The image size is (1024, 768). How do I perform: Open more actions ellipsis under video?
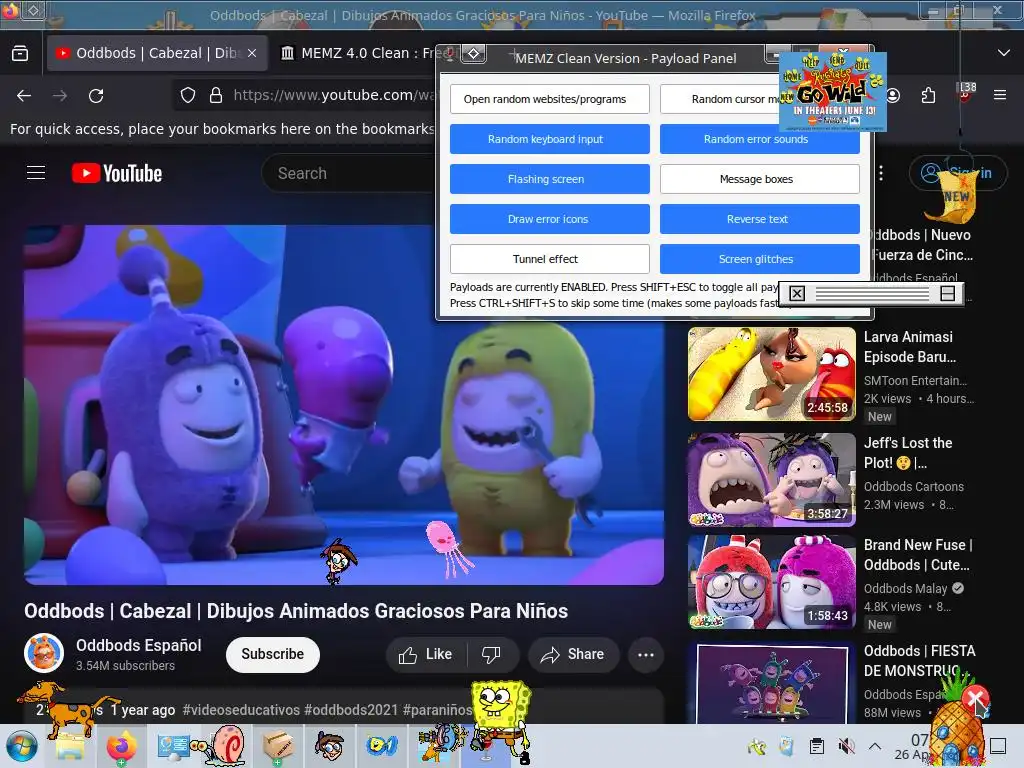click(x=645, y=654)
